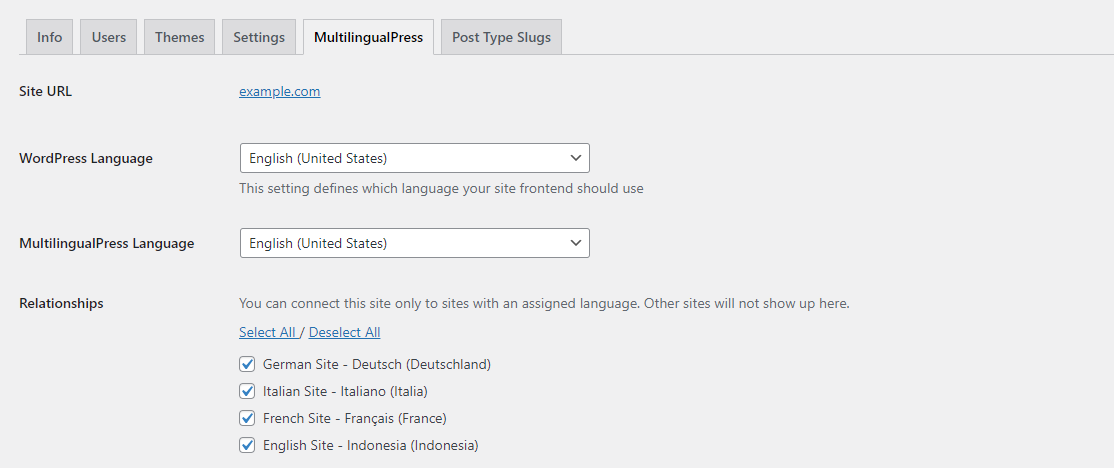Screen dimensions: 1114x468
Task: Click the English Site - Indonesia label
Action: tap(371, 446)
